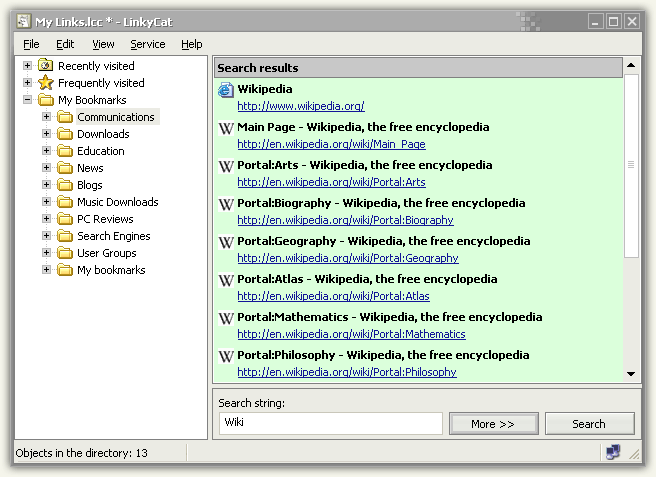This screenshot has height=477, width=656.
Task: Select the Music Downloads tree label
Action: pyautogui.click(x=118, y=202)
